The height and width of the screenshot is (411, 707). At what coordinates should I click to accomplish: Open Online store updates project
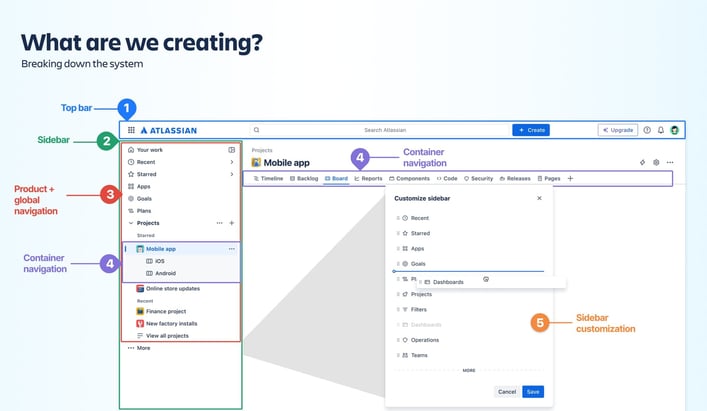tap(168, 288)
